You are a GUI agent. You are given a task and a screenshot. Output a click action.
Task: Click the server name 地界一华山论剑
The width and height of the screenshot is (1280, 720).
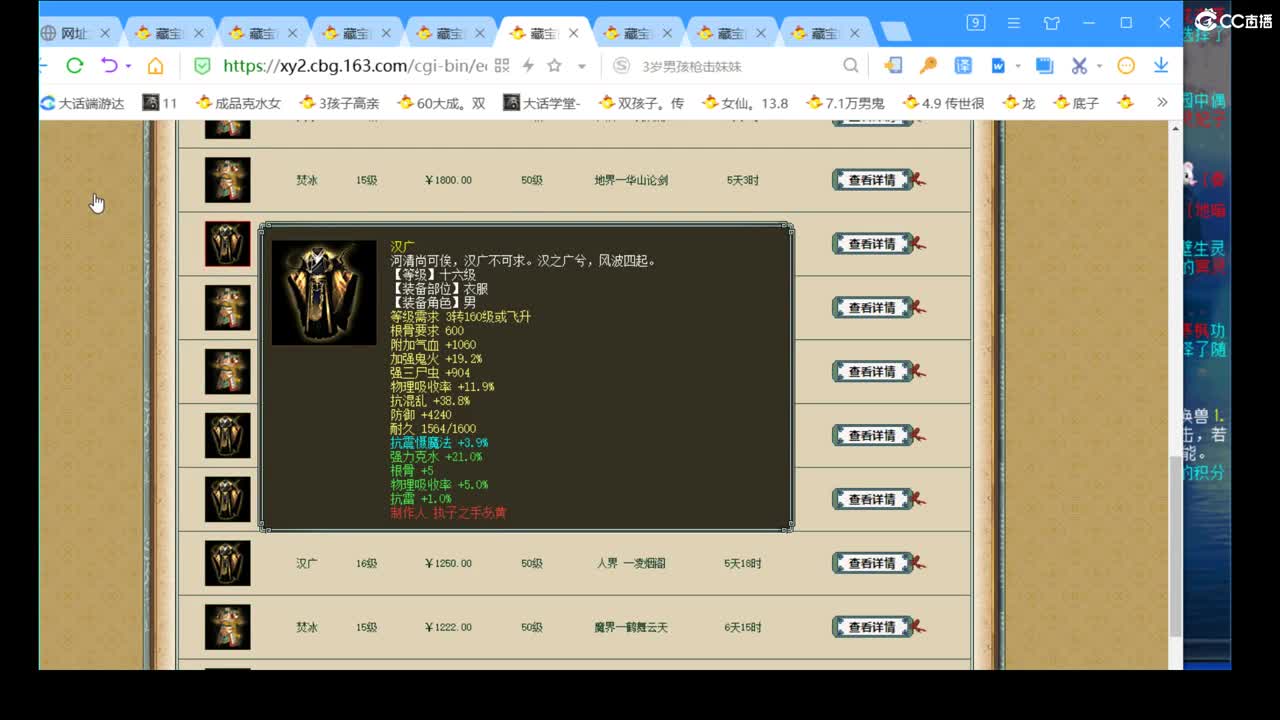click(x=631, y=180)
